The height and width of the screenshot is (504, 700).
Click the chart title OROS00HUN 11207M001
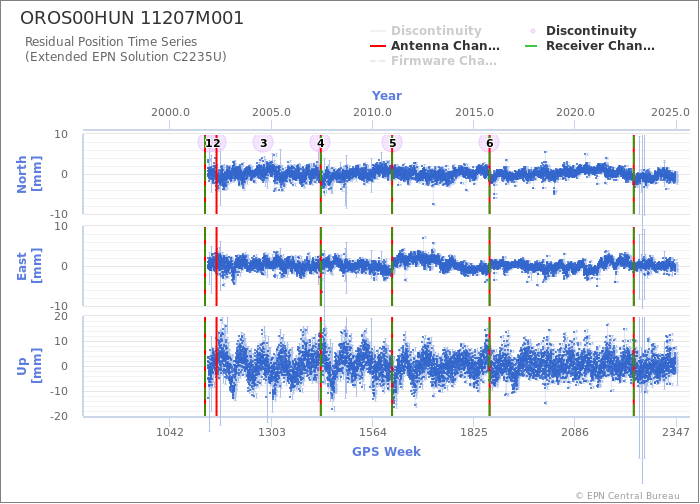132,18
